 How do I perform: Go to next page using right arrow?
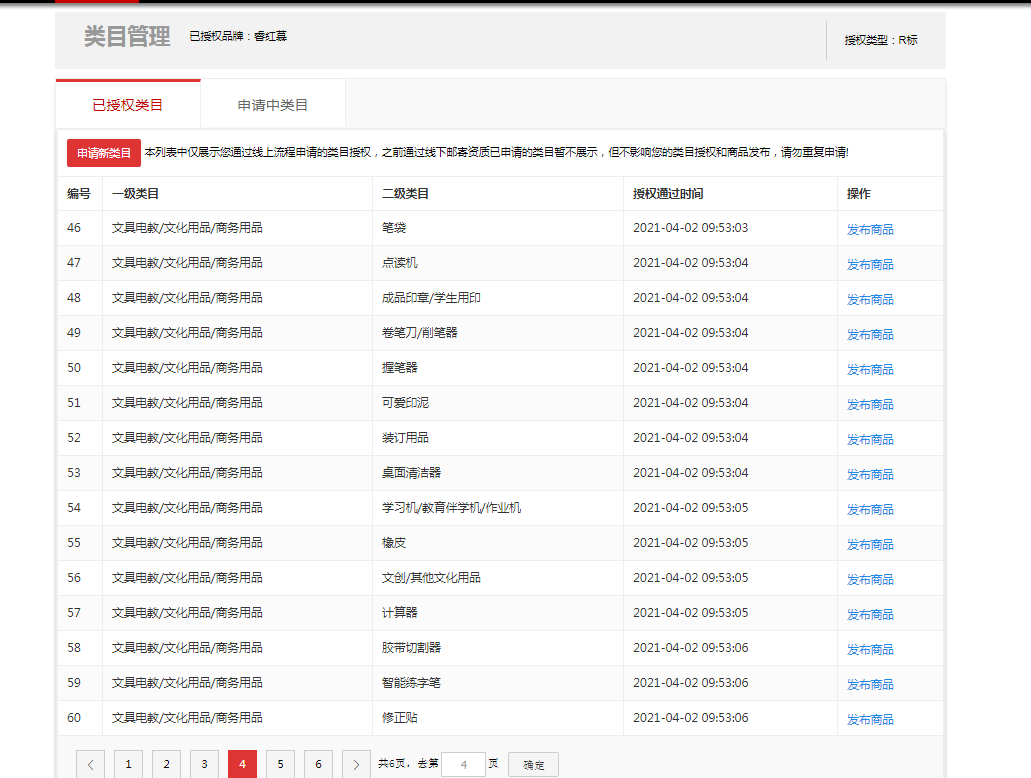[356, 764]
